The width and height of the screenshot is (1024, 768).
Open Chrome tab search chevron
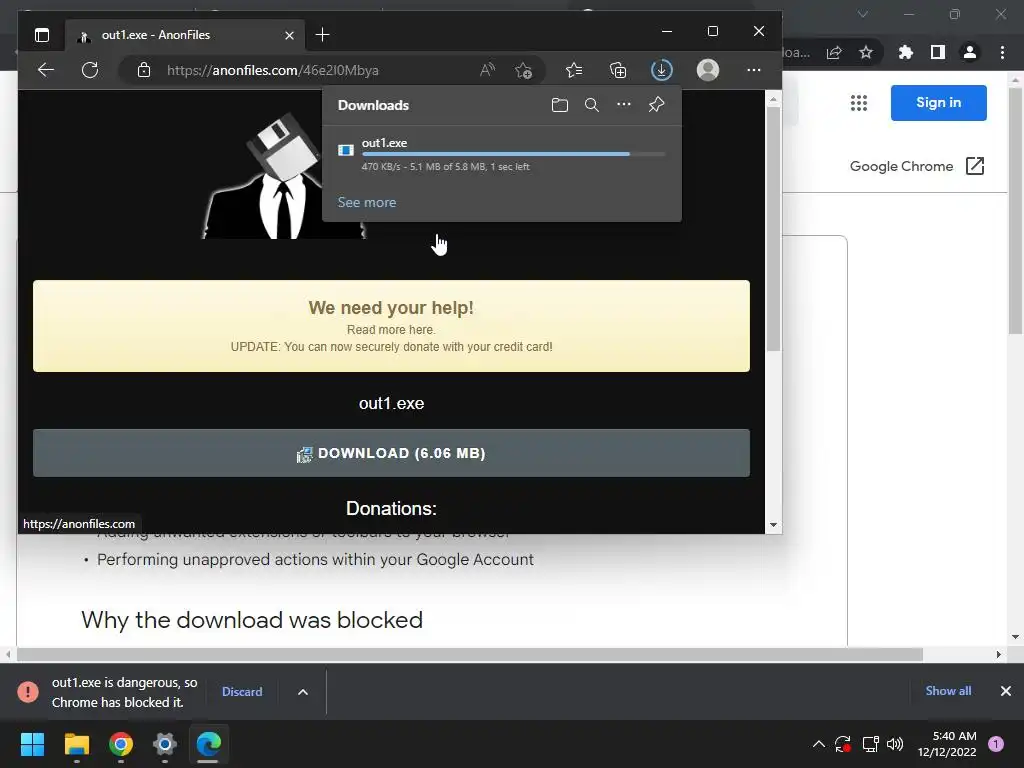(863, 14)
